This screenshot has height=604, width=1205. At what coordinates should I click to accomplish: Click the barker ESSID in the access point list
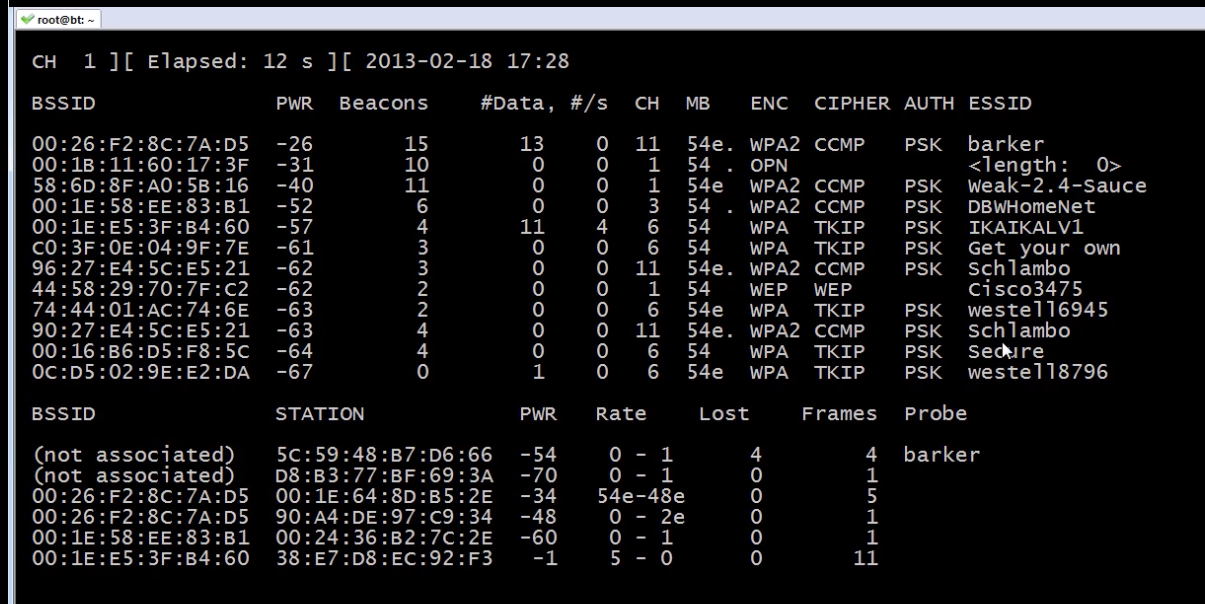click(x=1005, y=144)
